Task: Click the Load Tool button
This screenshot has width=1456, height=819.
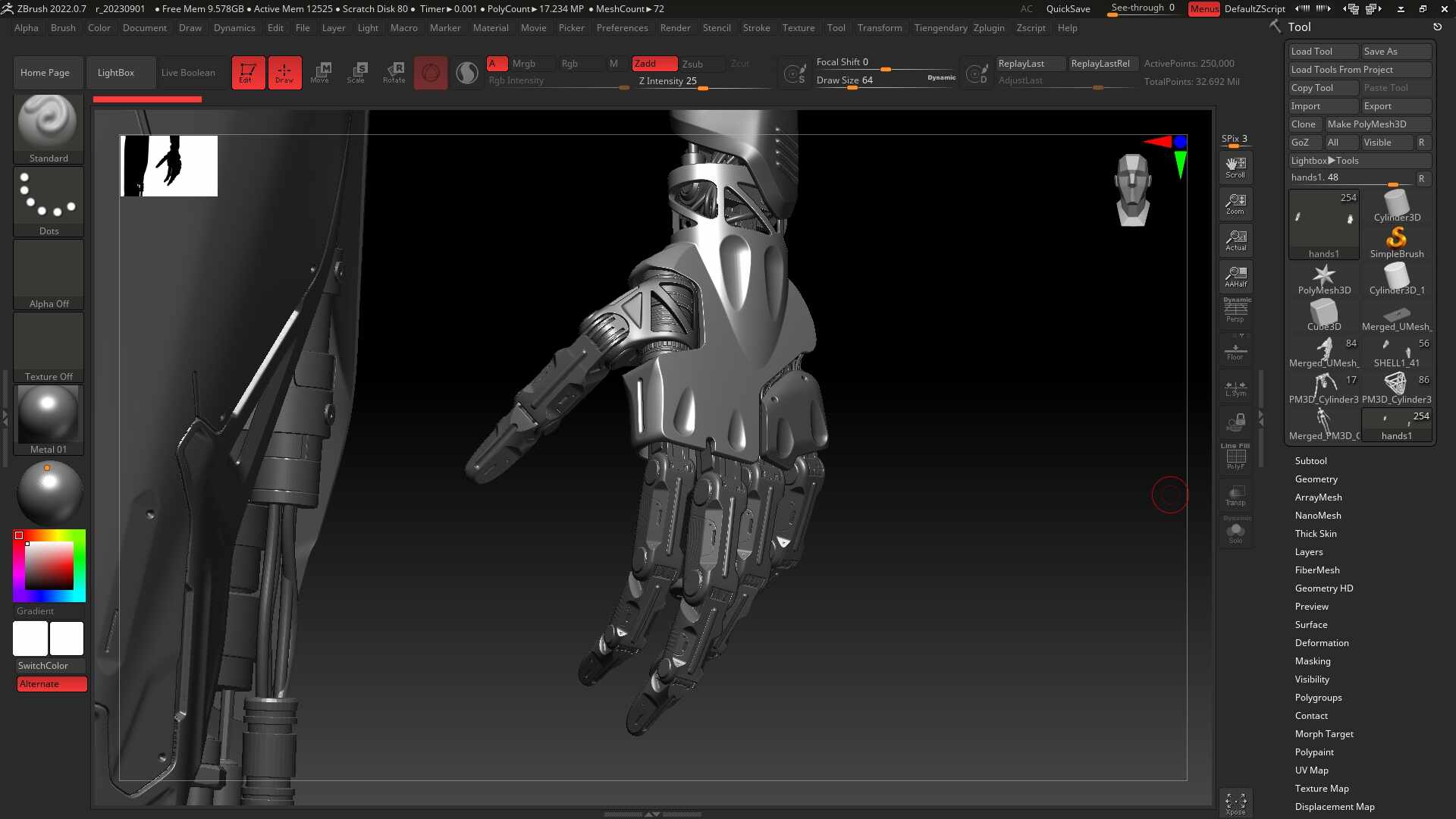Action: pyautogui.click(x=1323, y=52)
